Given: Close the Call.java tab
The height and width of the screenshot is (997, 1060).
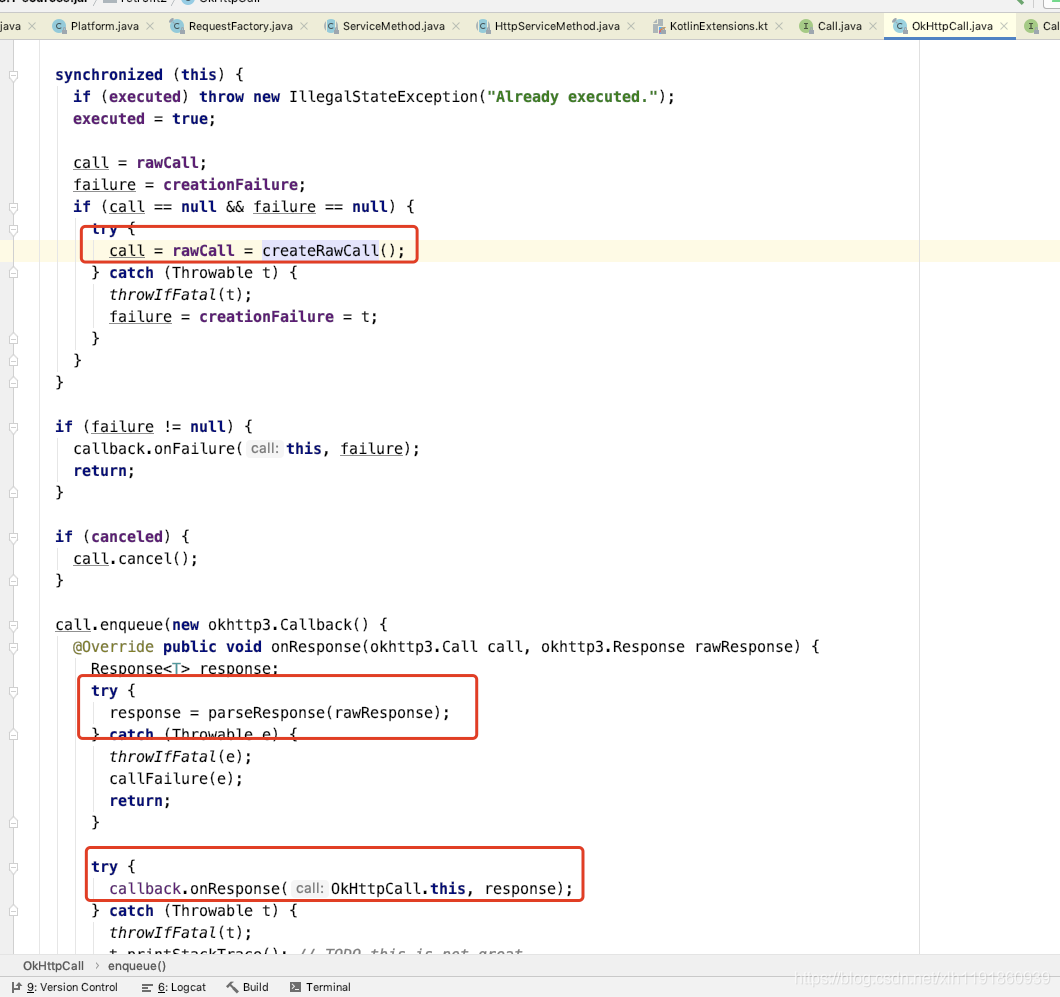Looking at the screenshot, I should pos(873,26).
